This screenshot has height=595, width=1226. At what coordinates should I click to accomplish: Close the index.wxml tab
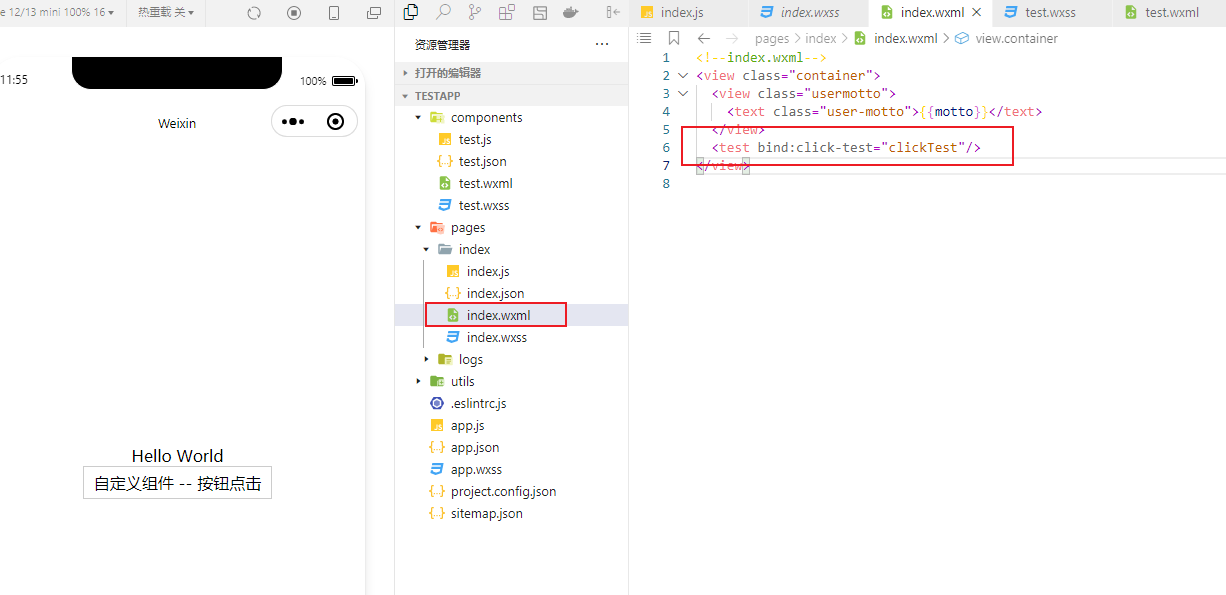(x=976, y=13)
